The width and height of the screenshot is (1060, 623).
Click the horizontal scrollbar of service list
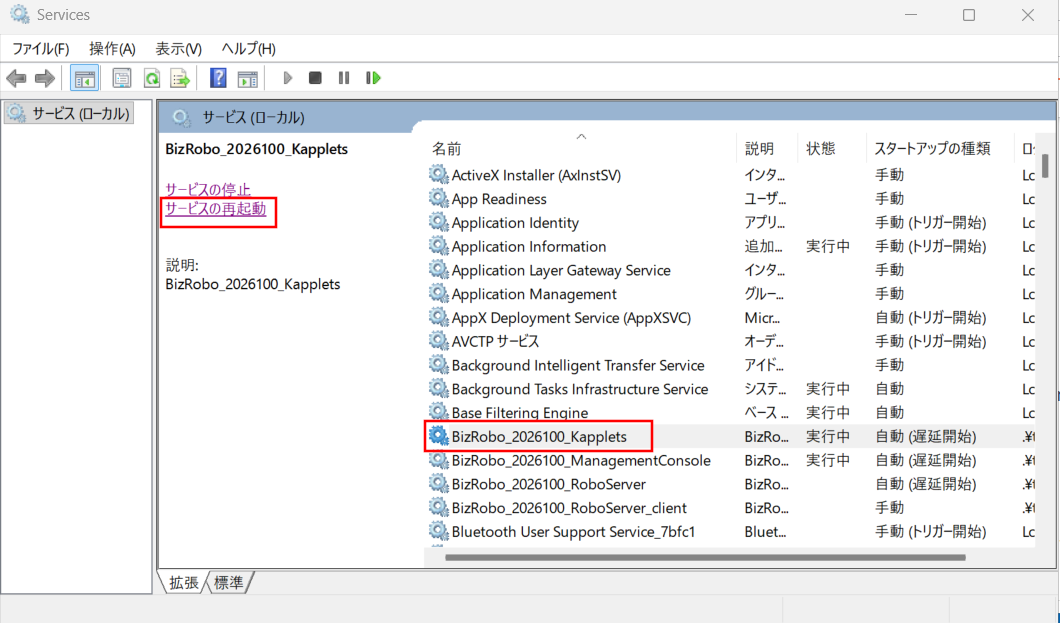[705, 557]
